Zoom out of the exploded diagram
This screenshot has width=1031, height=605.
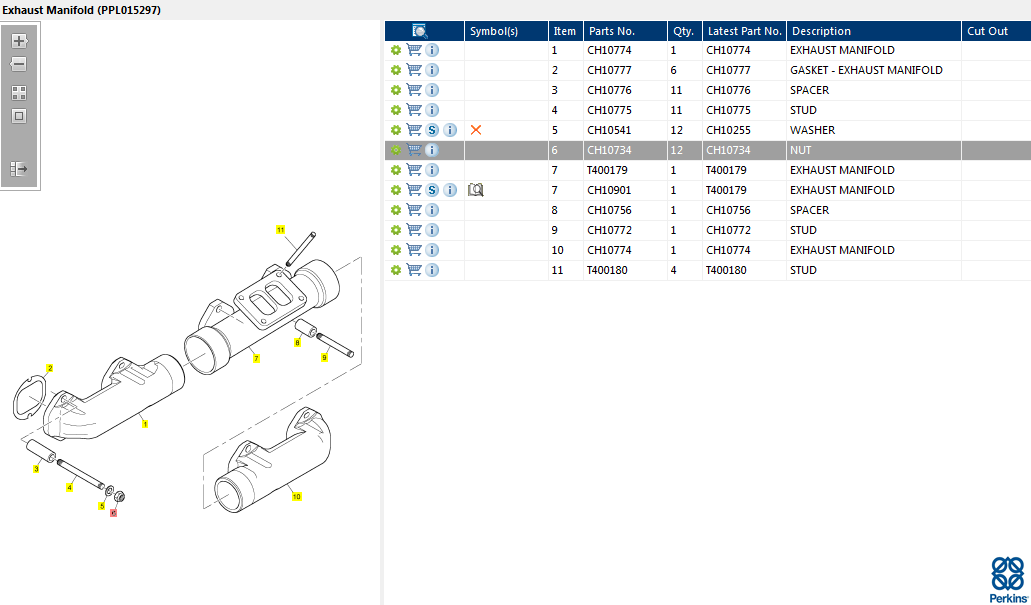[19, 65]
